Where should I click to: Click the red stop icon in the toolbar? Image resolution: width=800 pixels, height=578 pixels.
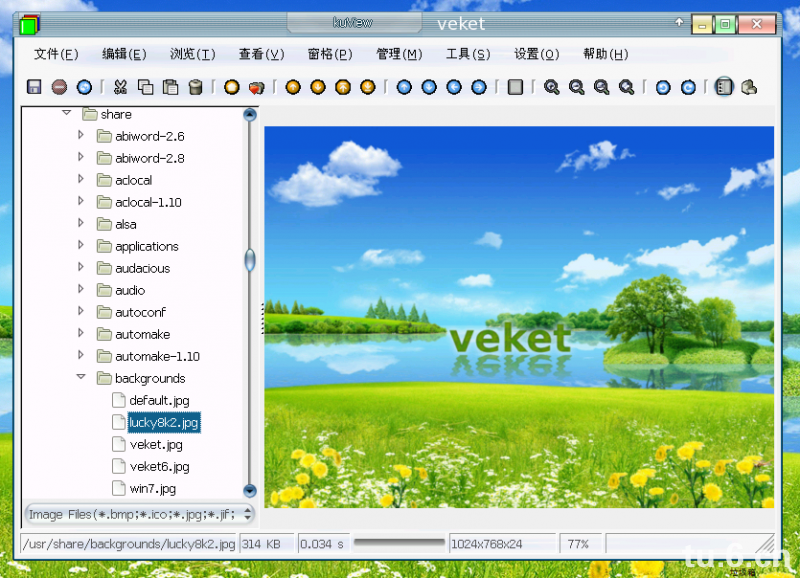tap(59, 87)
